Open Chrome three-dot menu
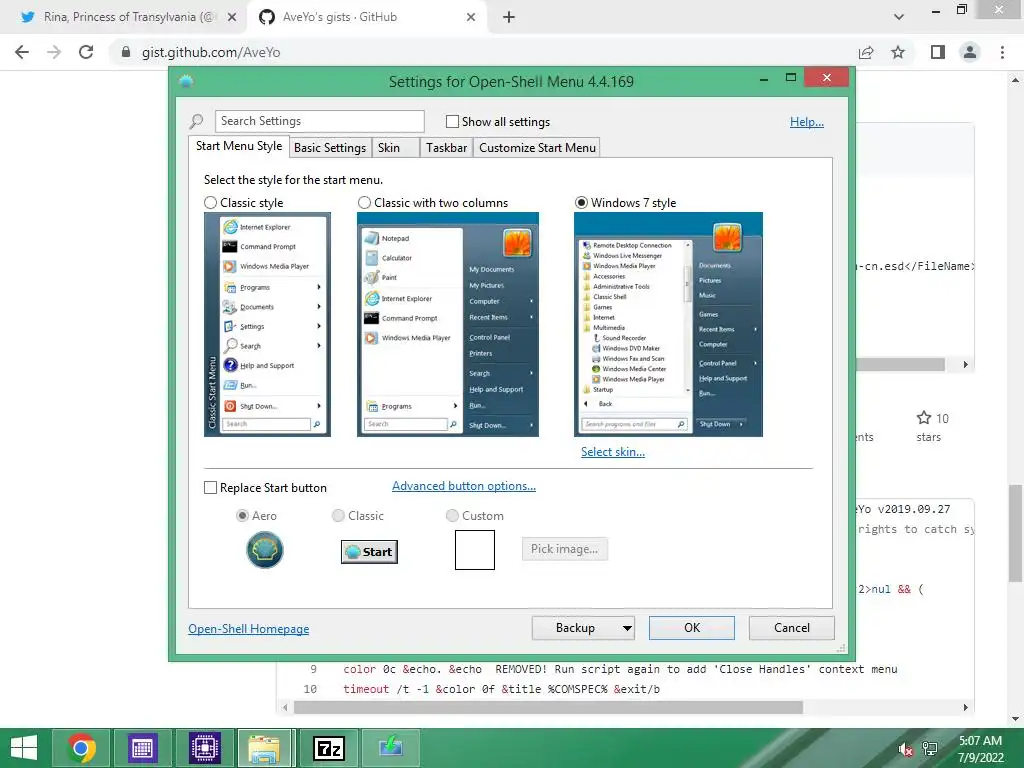Image resolution: width=1024 pixels, height=768 pixels. [x=1002, y=52]
